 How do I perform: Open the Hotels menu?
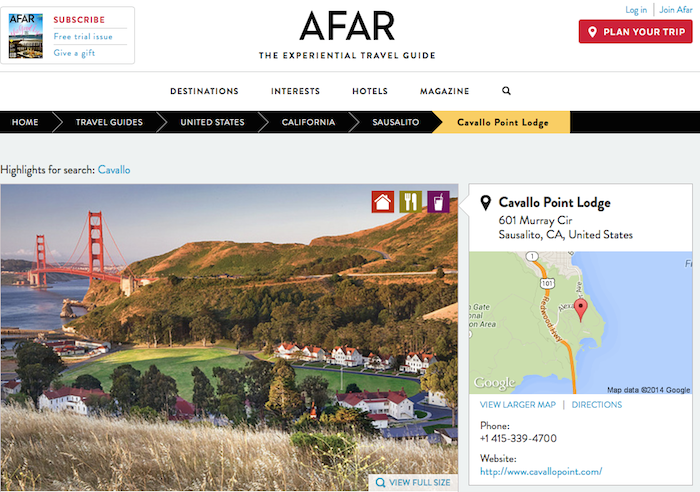370,91
